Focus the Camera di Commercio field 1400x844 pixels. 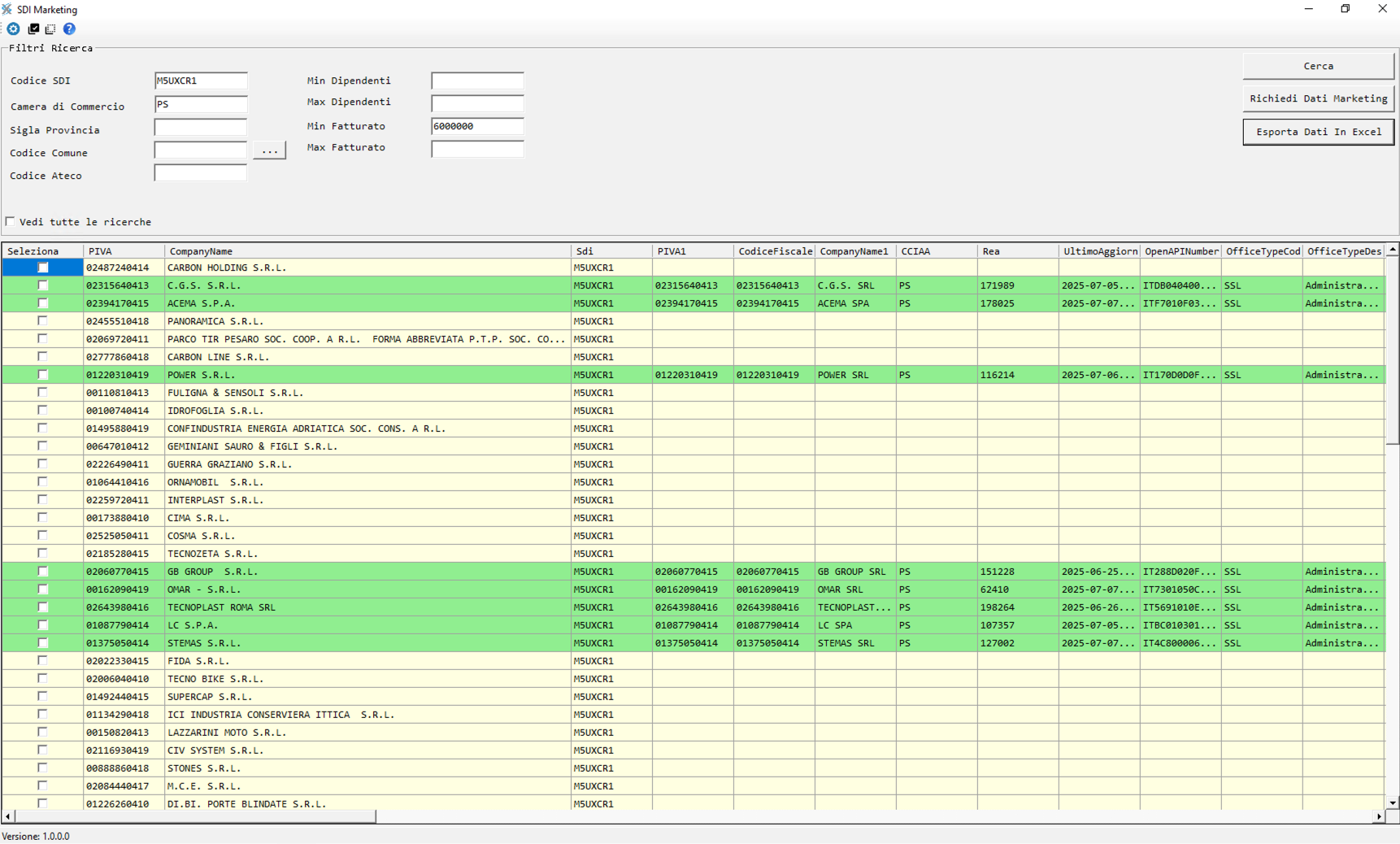[201, 104]
